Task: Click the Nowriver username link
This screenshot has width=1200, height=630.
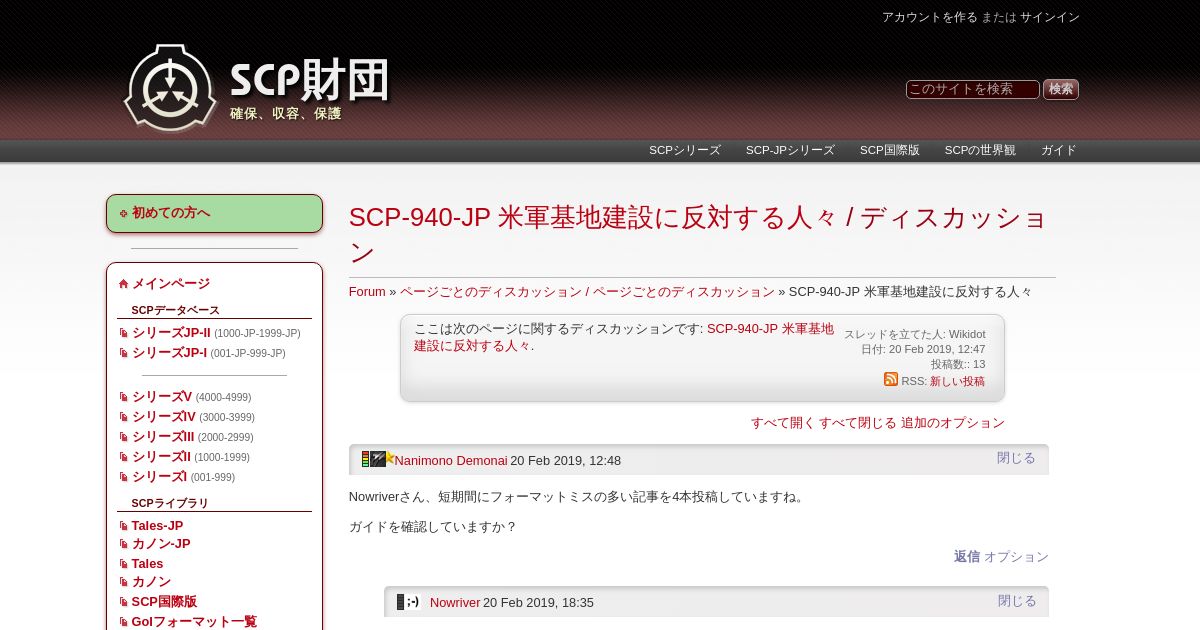Action: point(455,603)
